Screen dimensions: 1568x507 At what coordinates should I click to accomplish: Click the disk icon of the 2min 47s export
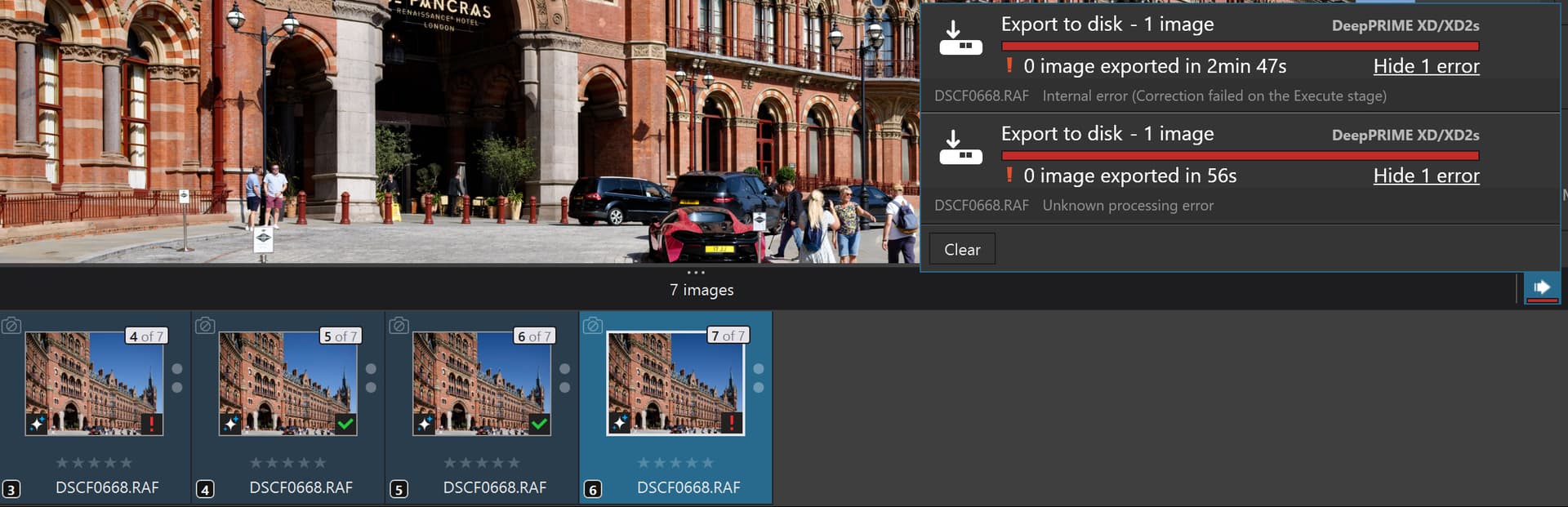[960, 38]
